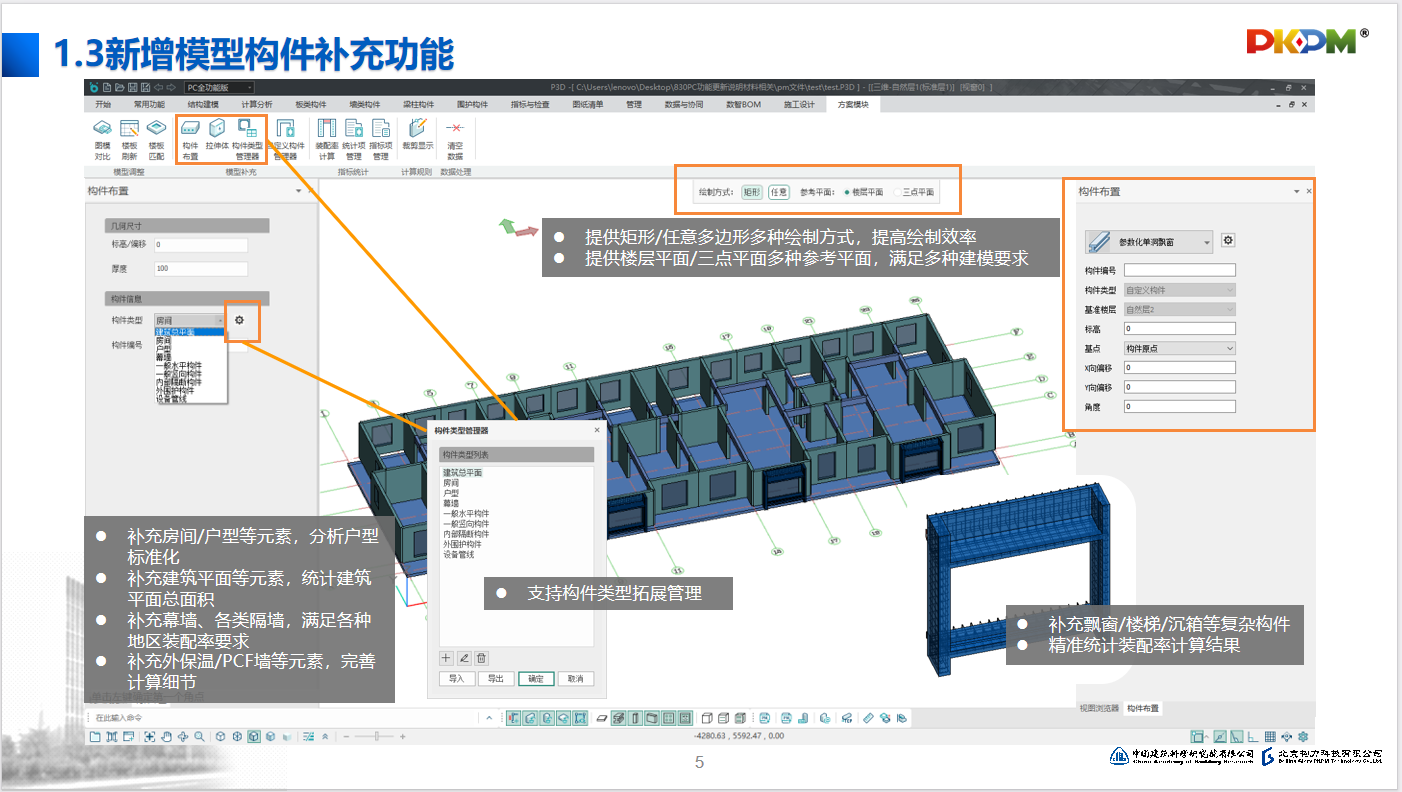Image resolution: width=1402 pixels, height=792 pixels.
Task: Open the 基点 dropdown showing 构件原点
Action: 1180,348
